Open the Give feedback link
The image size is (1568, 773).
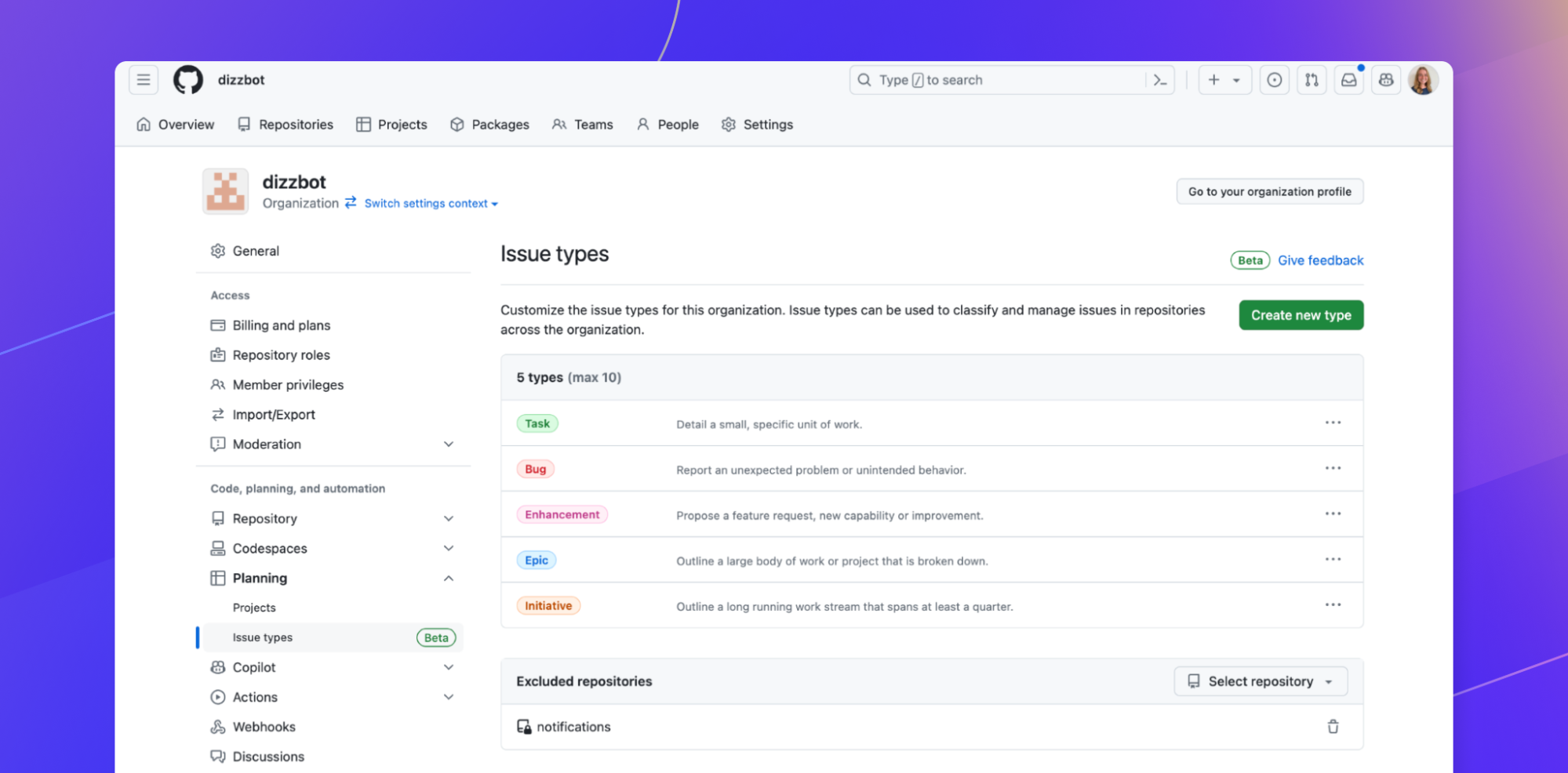pos(1320,259)
